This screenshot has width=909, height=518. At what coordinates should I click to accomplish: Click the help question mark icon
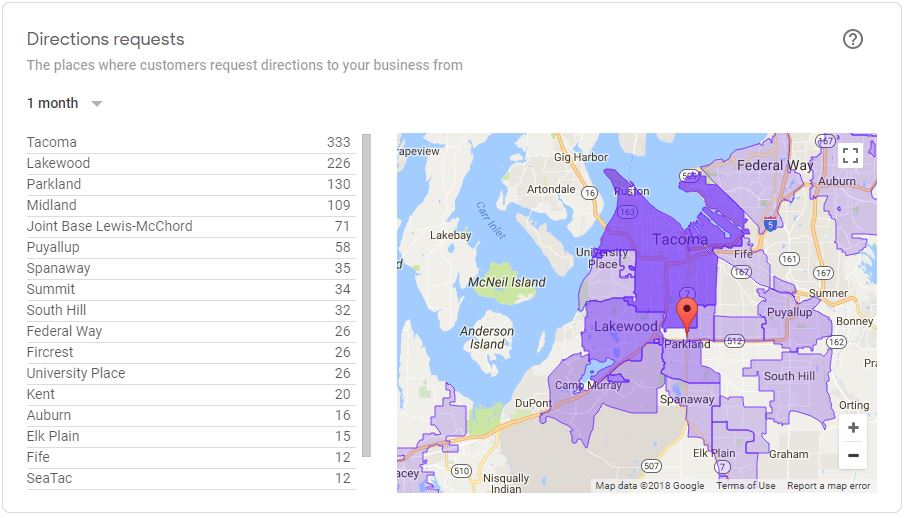[852, 40]
